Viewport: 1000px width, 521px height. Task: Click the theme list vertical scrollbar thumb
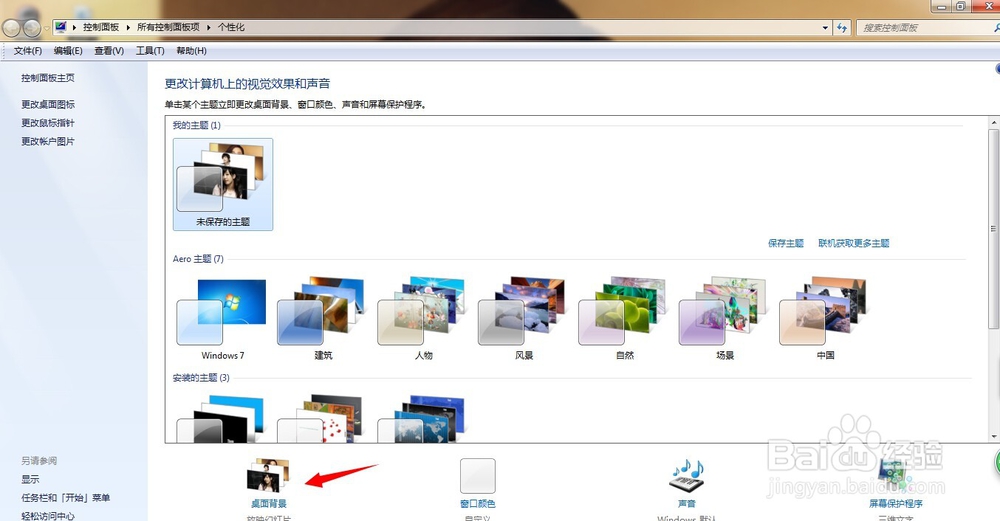(x=994, y=228)
